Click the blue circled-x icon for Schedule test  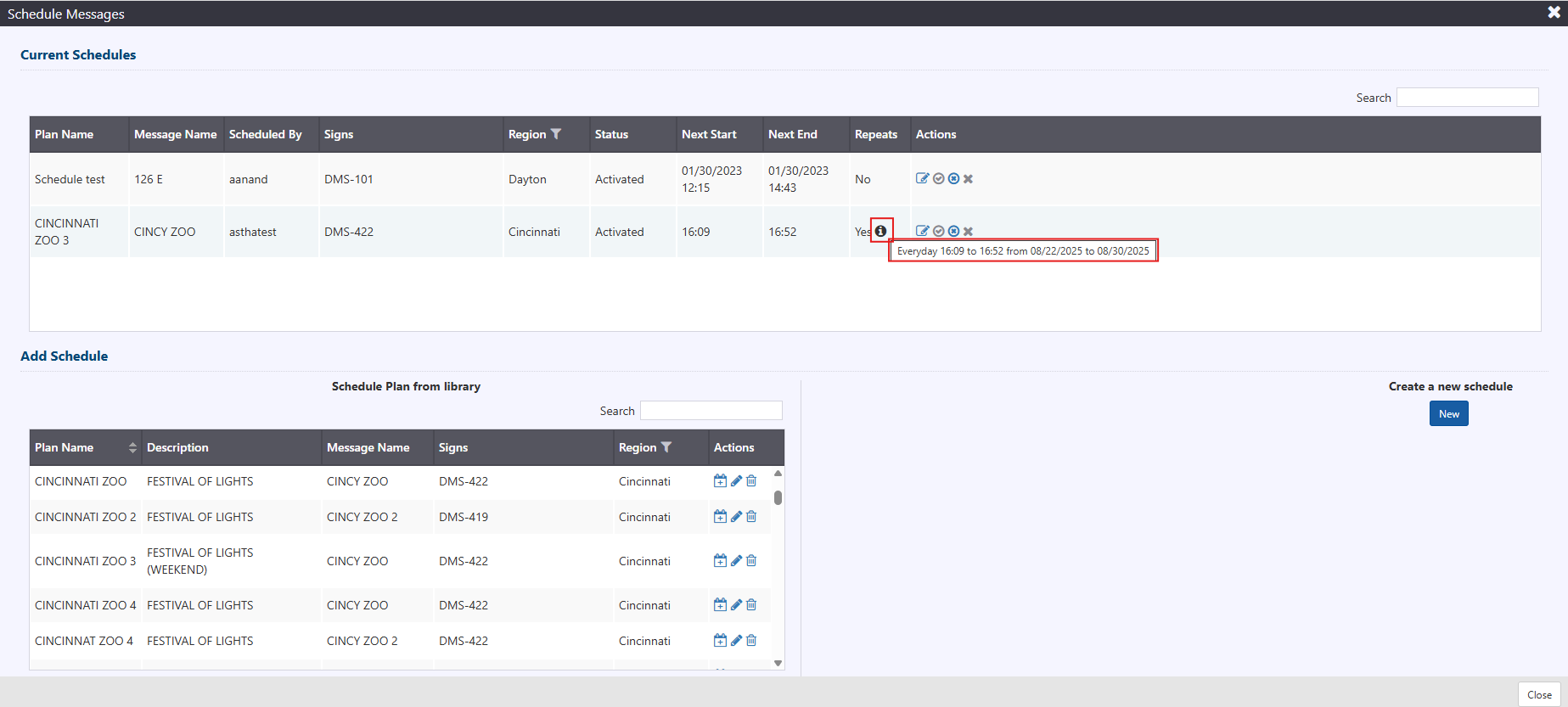953,178
